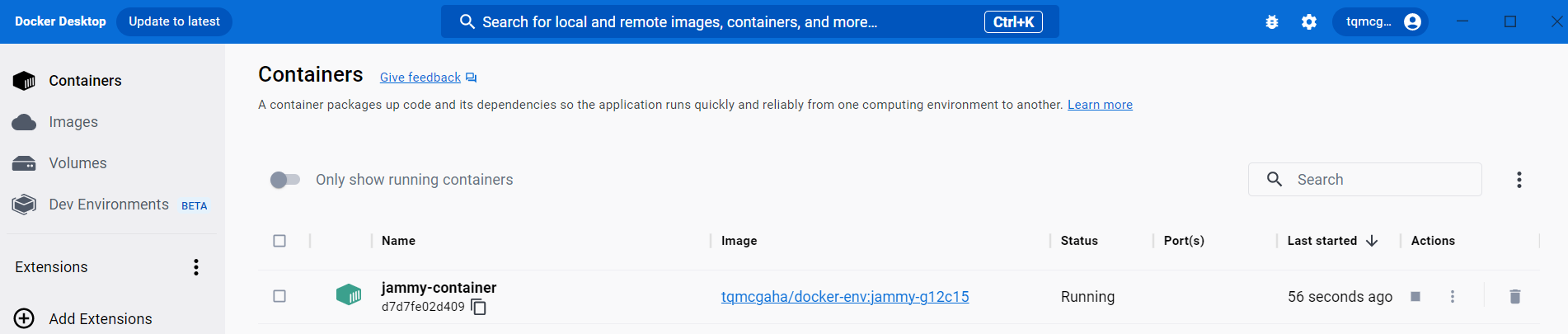Click the BETA badge next to Dev Environments

click(x=195, y=206)
